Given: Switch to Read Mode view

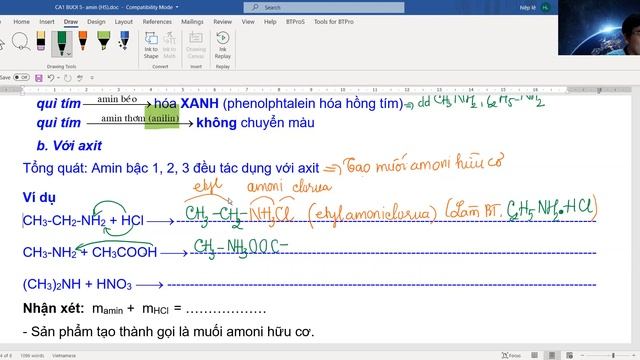Looking at the screenshot, I should pyautogui.click(x=534, y=356).
